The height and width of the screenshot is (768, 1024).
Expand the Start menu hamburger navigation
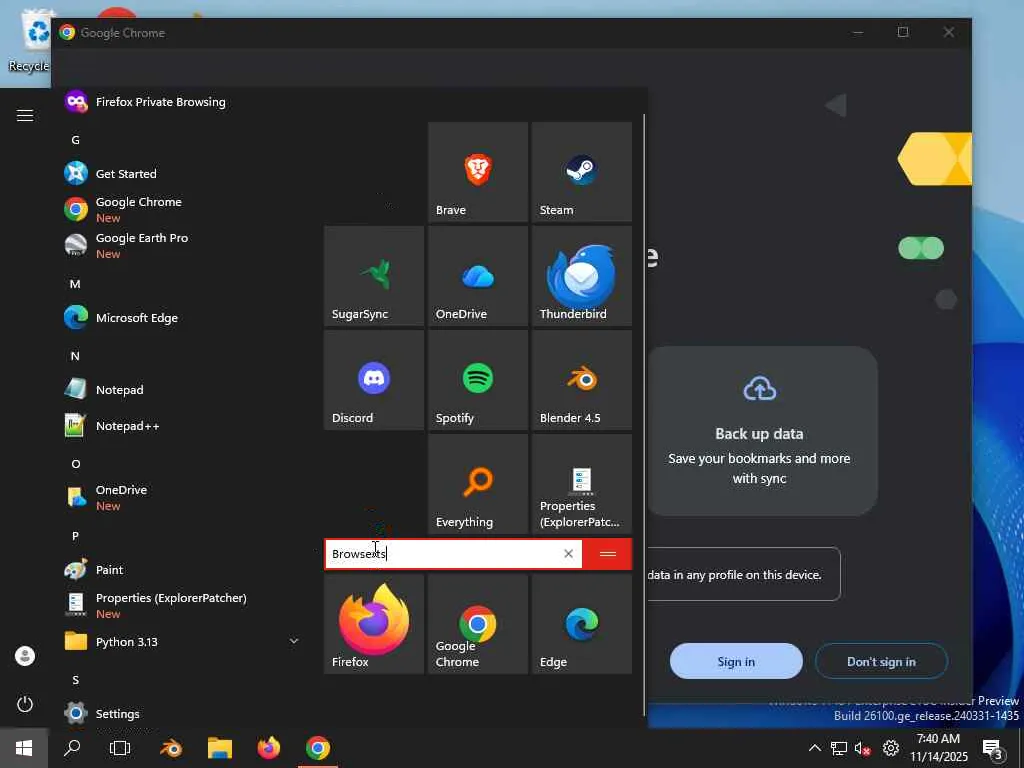click(x=25, y=116)
